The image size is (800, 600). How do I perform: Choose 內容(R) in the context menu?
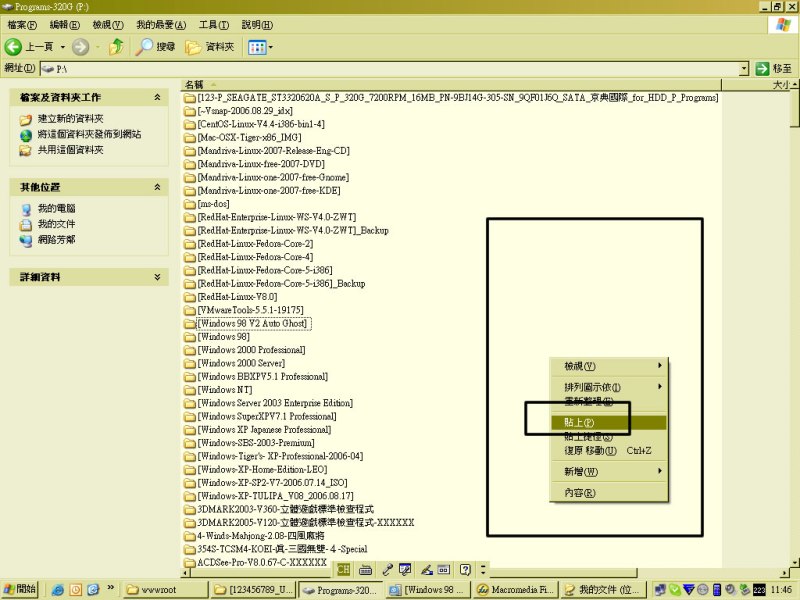[609, 492]
